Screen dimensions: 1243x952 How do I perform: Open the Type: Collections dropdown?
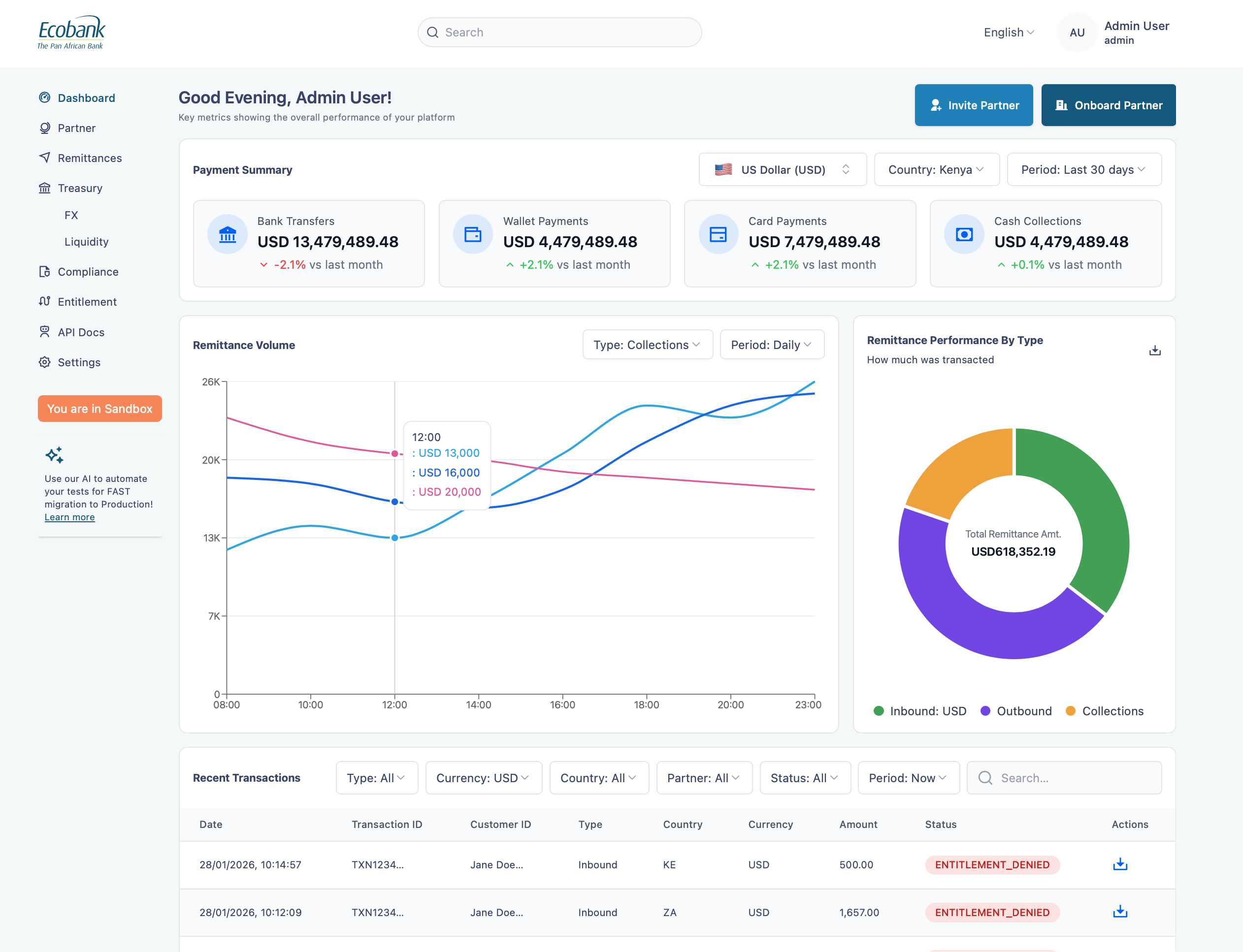(647, 345)
